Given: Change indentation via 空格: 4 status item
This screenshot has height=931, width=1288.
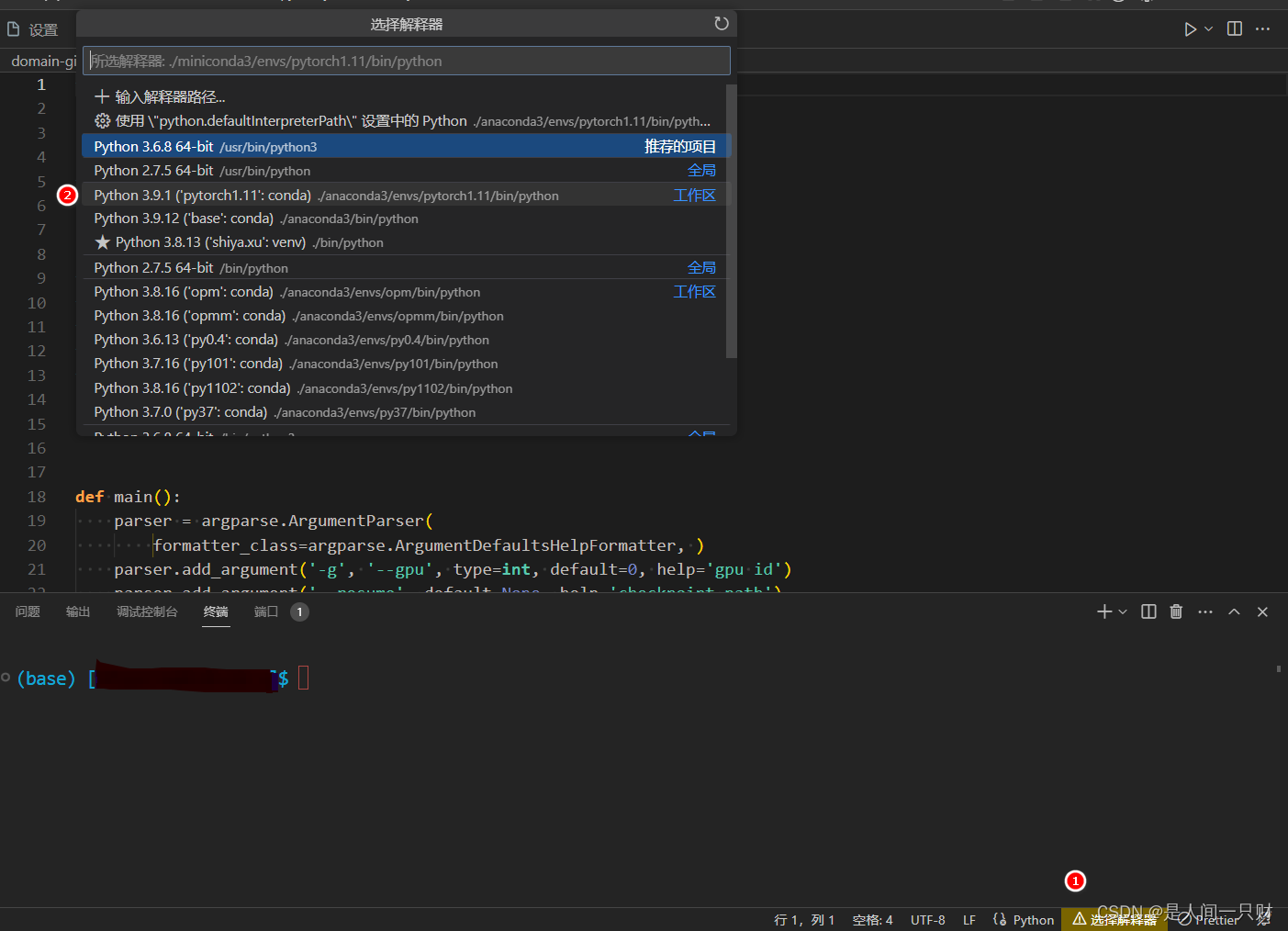Looking at the screenshot, I should tap(872, 920).
